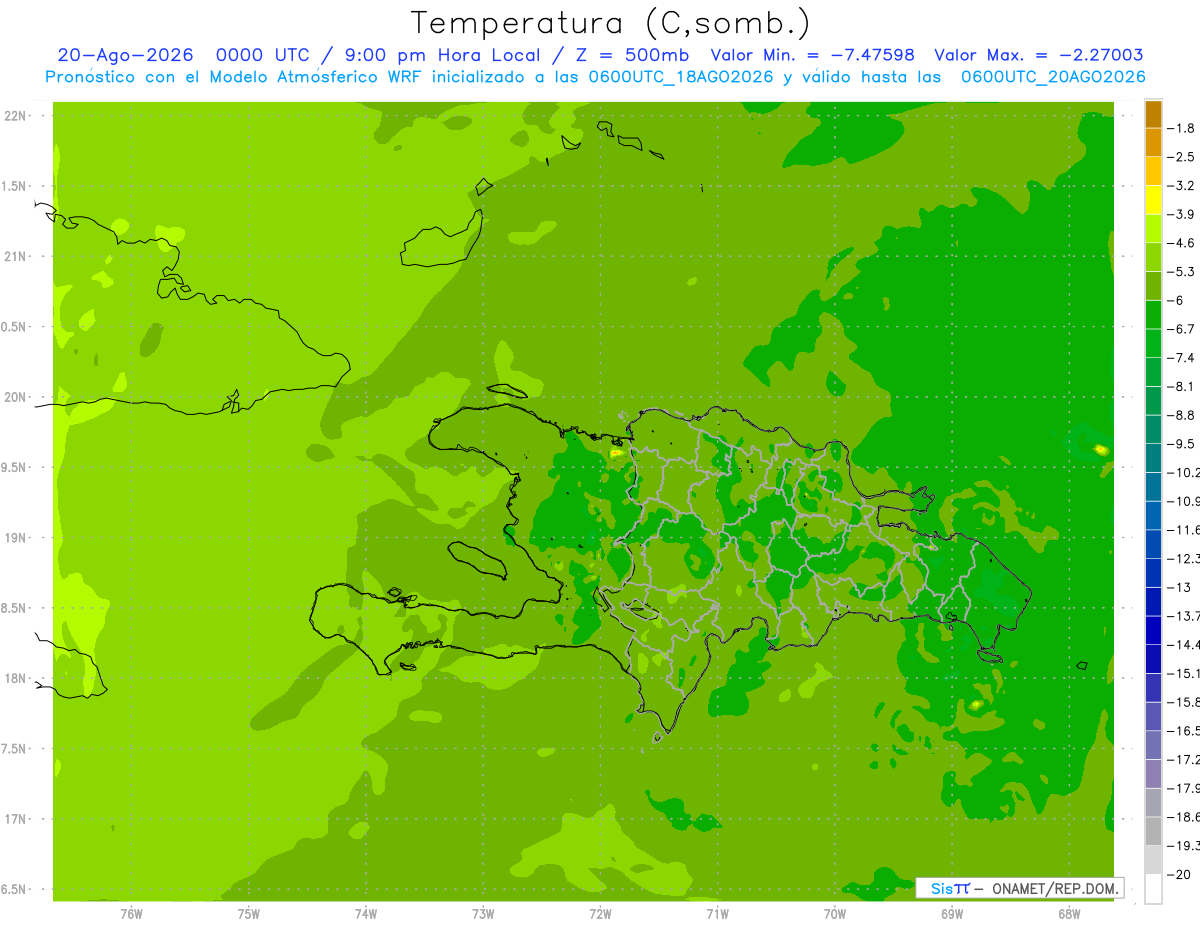Click legend swatch between -1.8 and -2.5

1153,143
